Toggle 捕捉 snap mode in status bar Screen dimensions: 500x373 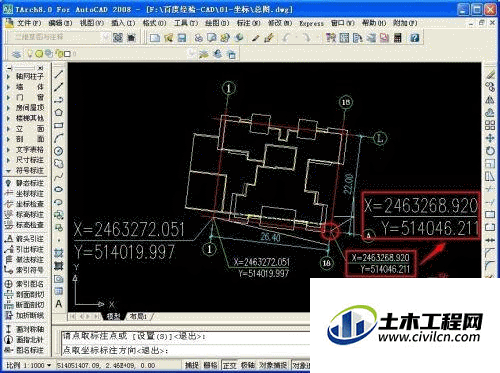(192, 366)
